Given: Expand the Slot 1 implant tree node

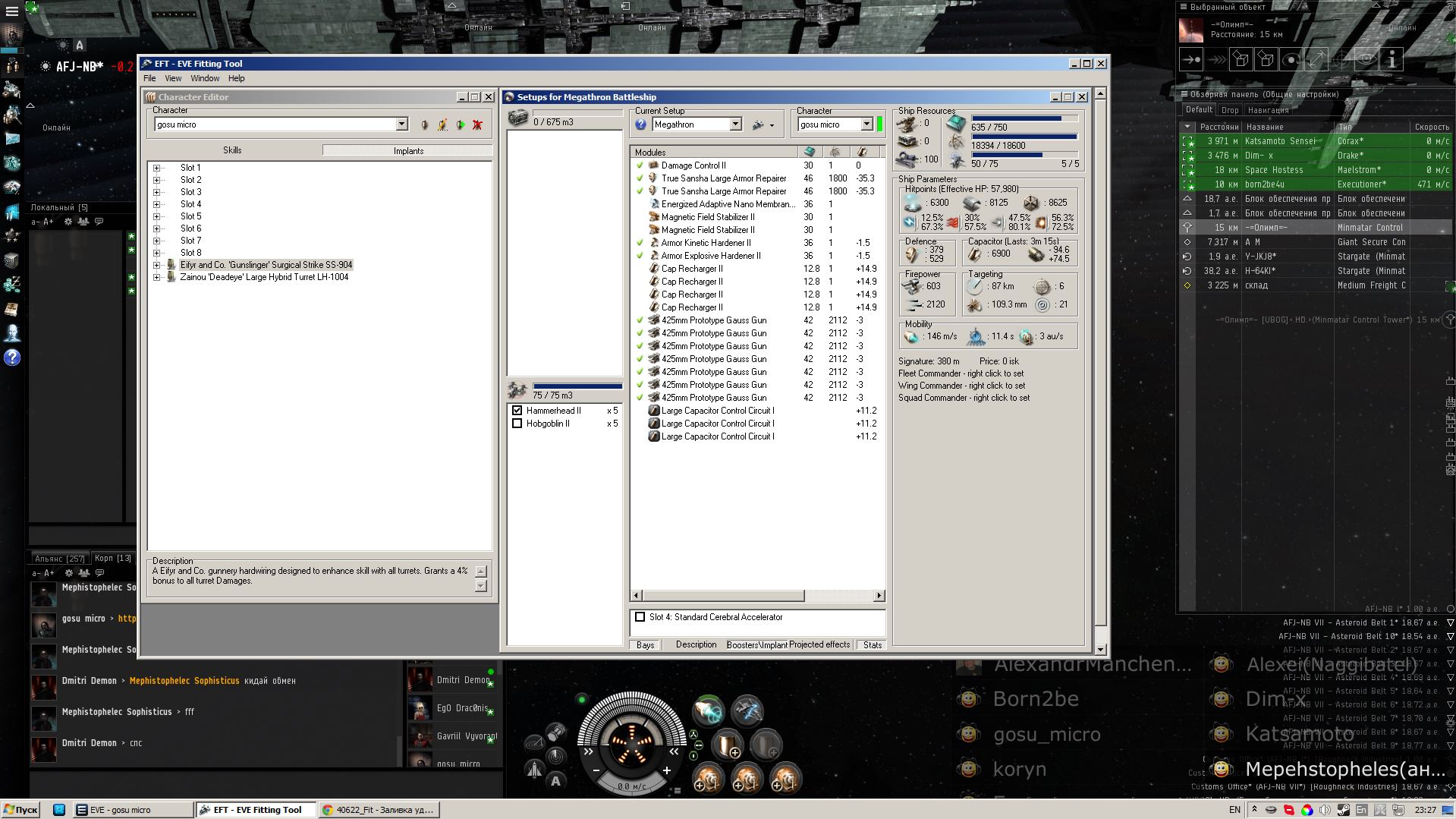Looking at the screenshot, I should click(x=156, y=168).
